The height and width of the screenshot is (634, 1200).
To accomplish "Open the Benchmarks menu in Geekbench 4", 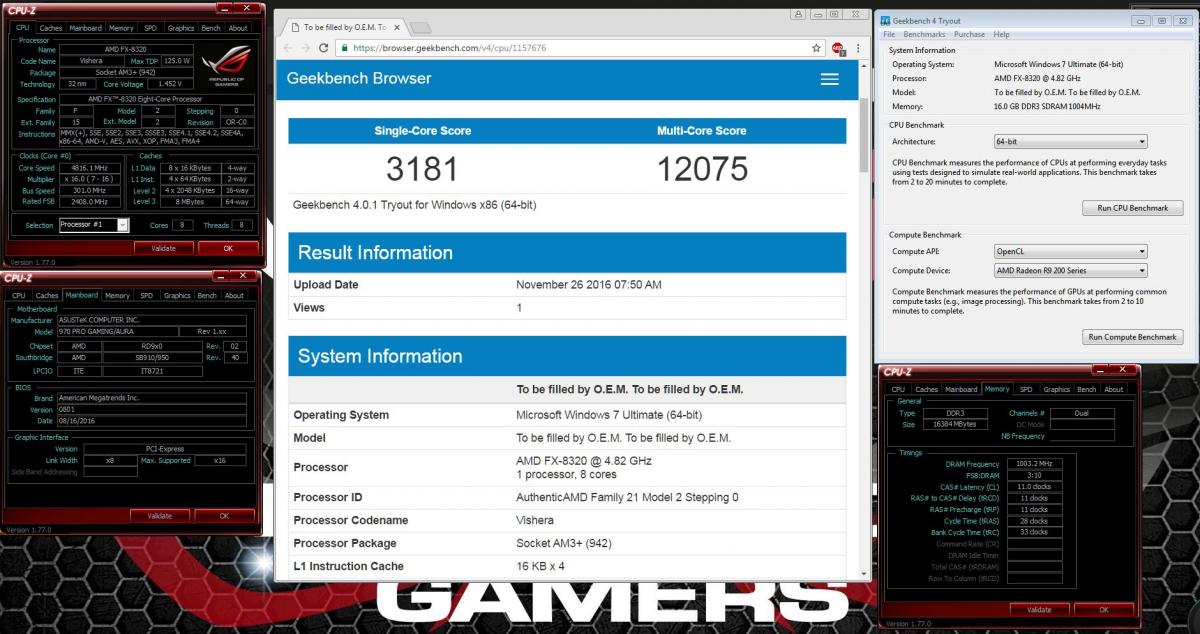I will click(925, 35).
